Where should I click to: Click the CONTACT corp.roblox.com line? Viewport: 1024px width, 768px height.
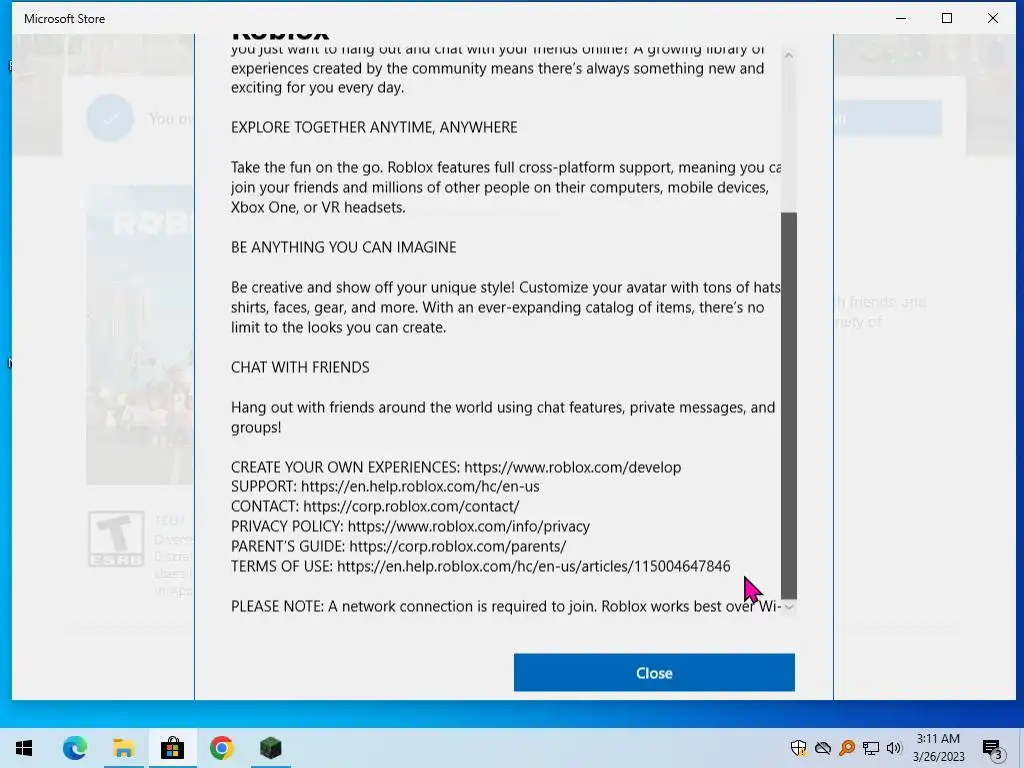[x=375, y=506]
